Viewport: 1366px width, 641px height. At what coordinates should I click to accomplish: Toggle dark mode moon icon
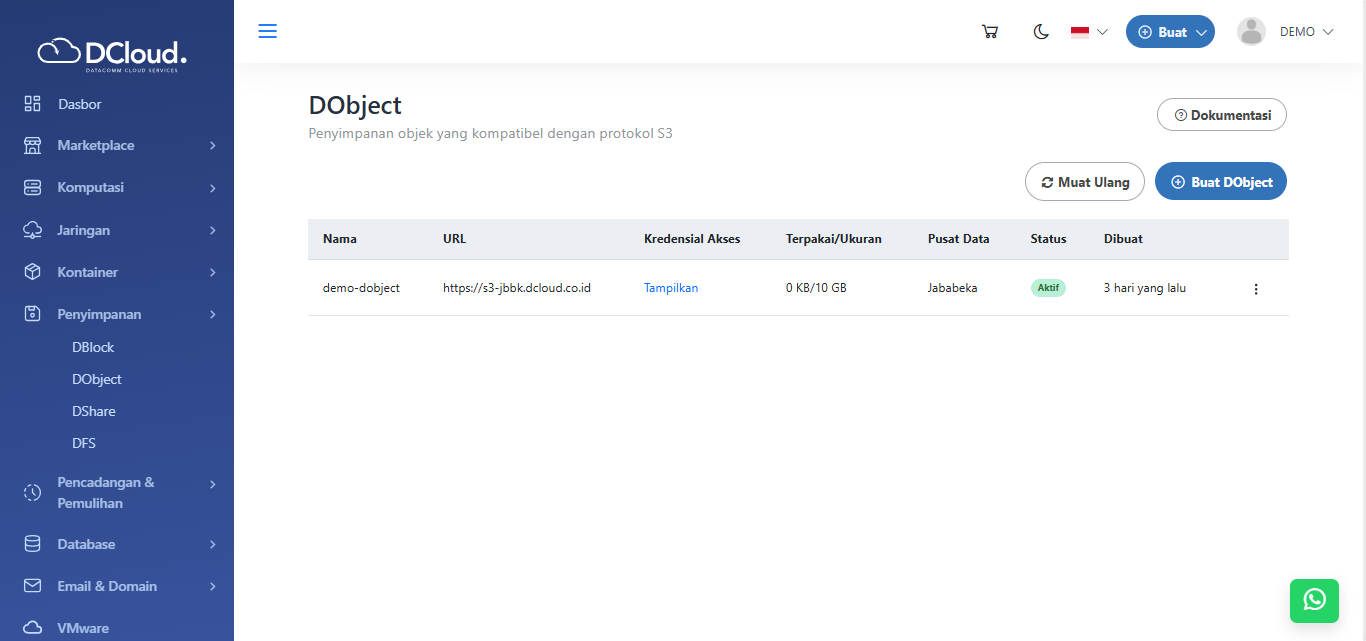[1041, 32]
